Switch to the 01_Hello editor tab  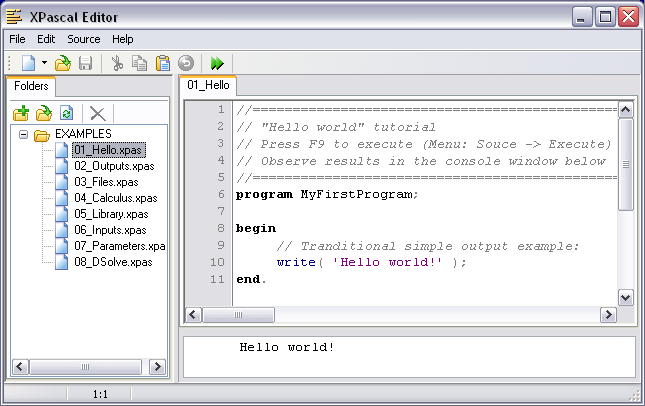208,87
